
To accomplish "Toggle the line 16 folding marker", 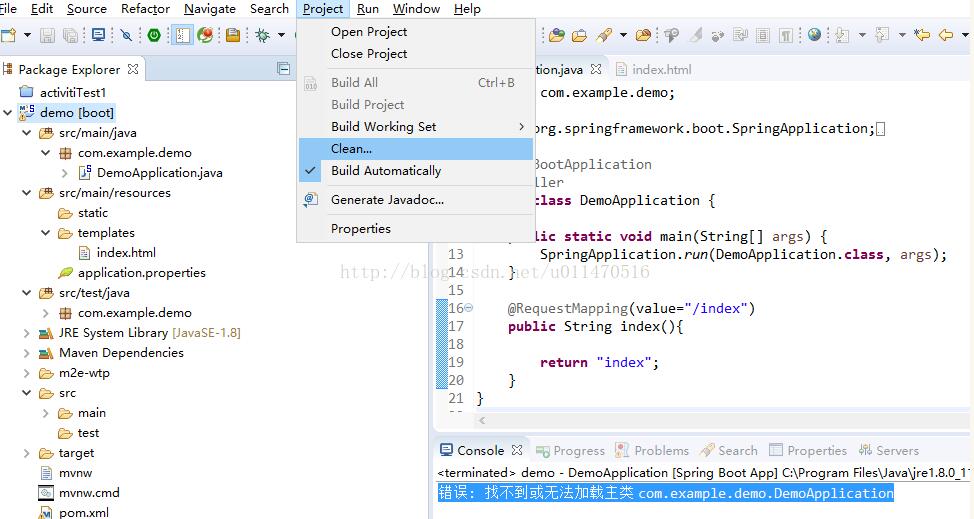I will tap(469, 308).
